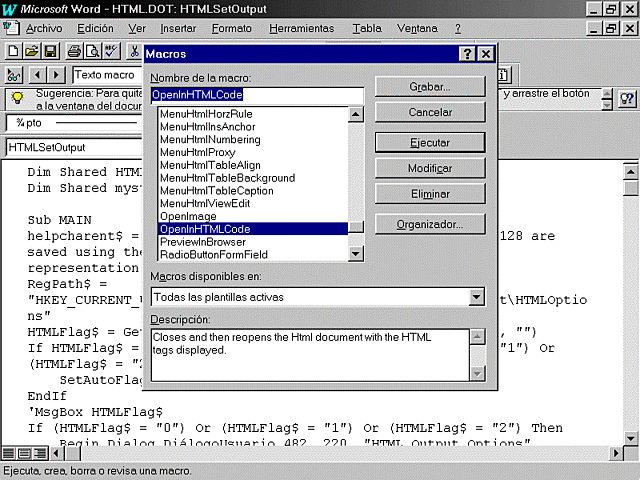Image resolution: width=640 pixels, height=480 pixels.
Task: Click the Nombre de la macro input field
Action: [x=257, y=95]
